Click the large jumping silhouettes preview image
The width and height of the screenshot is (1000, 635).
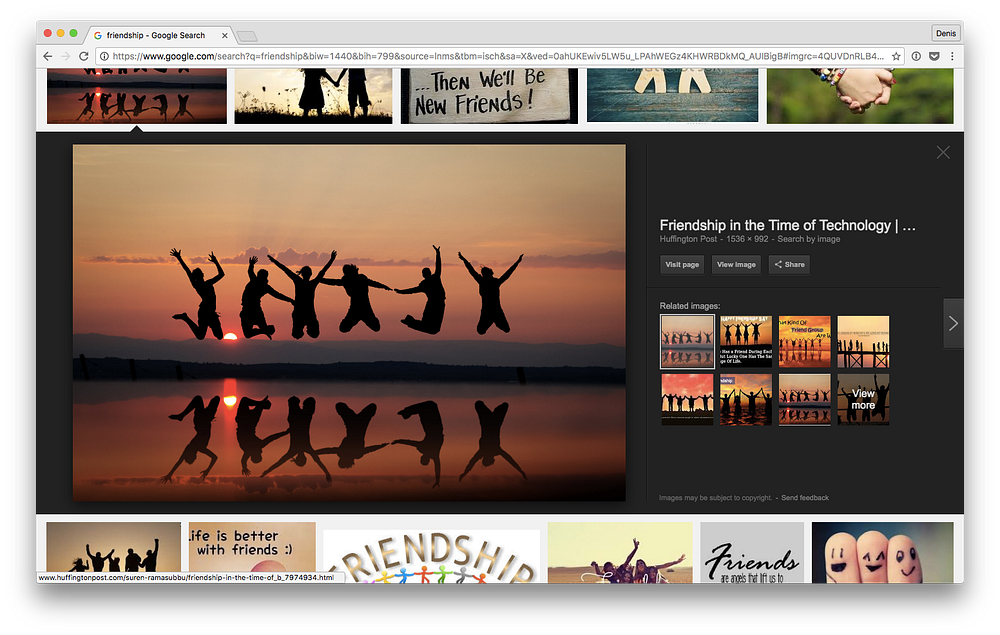pos(349,323)
